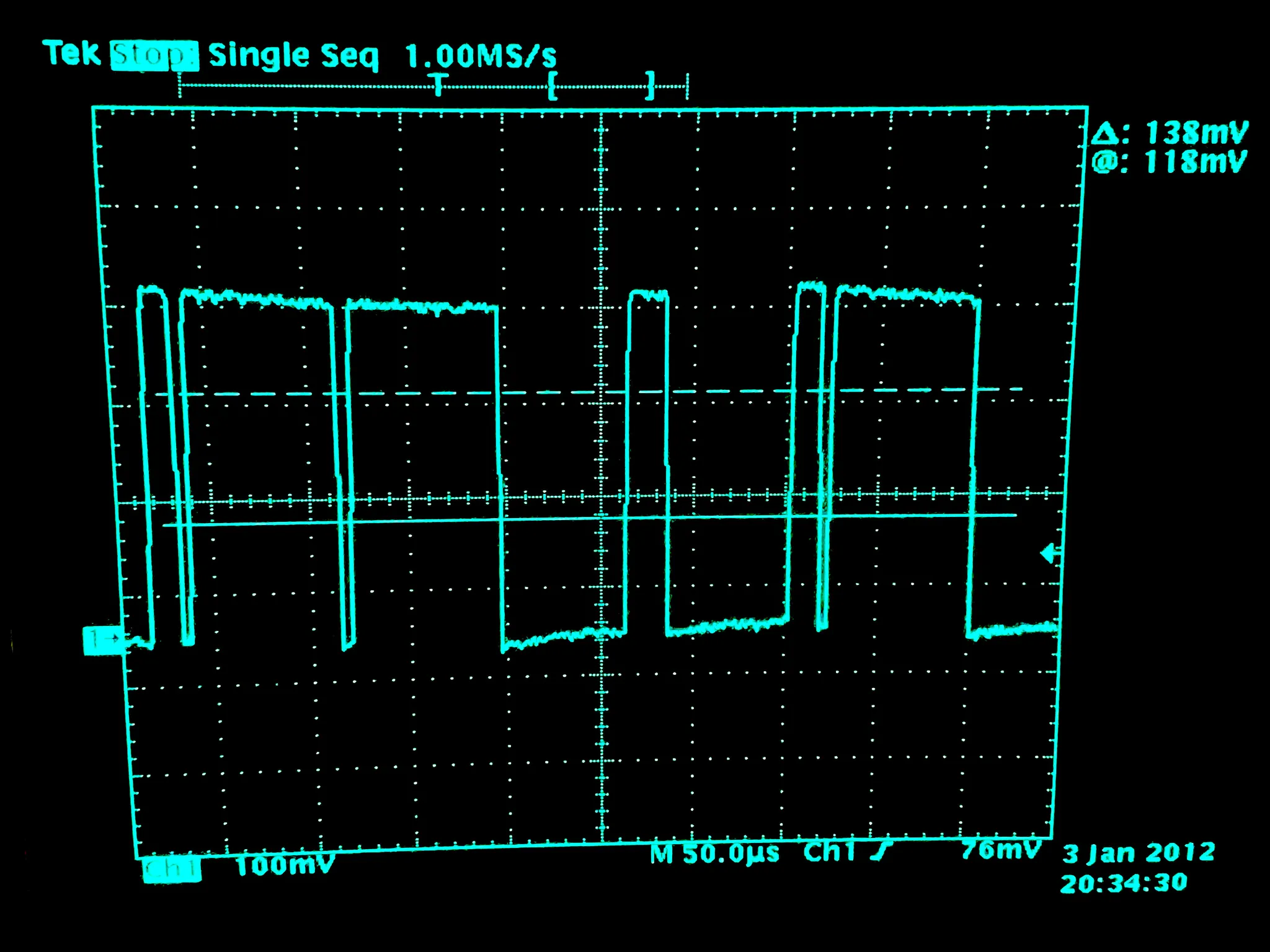Click the @ symbol in cursor readout
The width and height of the screenshot is (1270, 952).
pos(1104,162)
